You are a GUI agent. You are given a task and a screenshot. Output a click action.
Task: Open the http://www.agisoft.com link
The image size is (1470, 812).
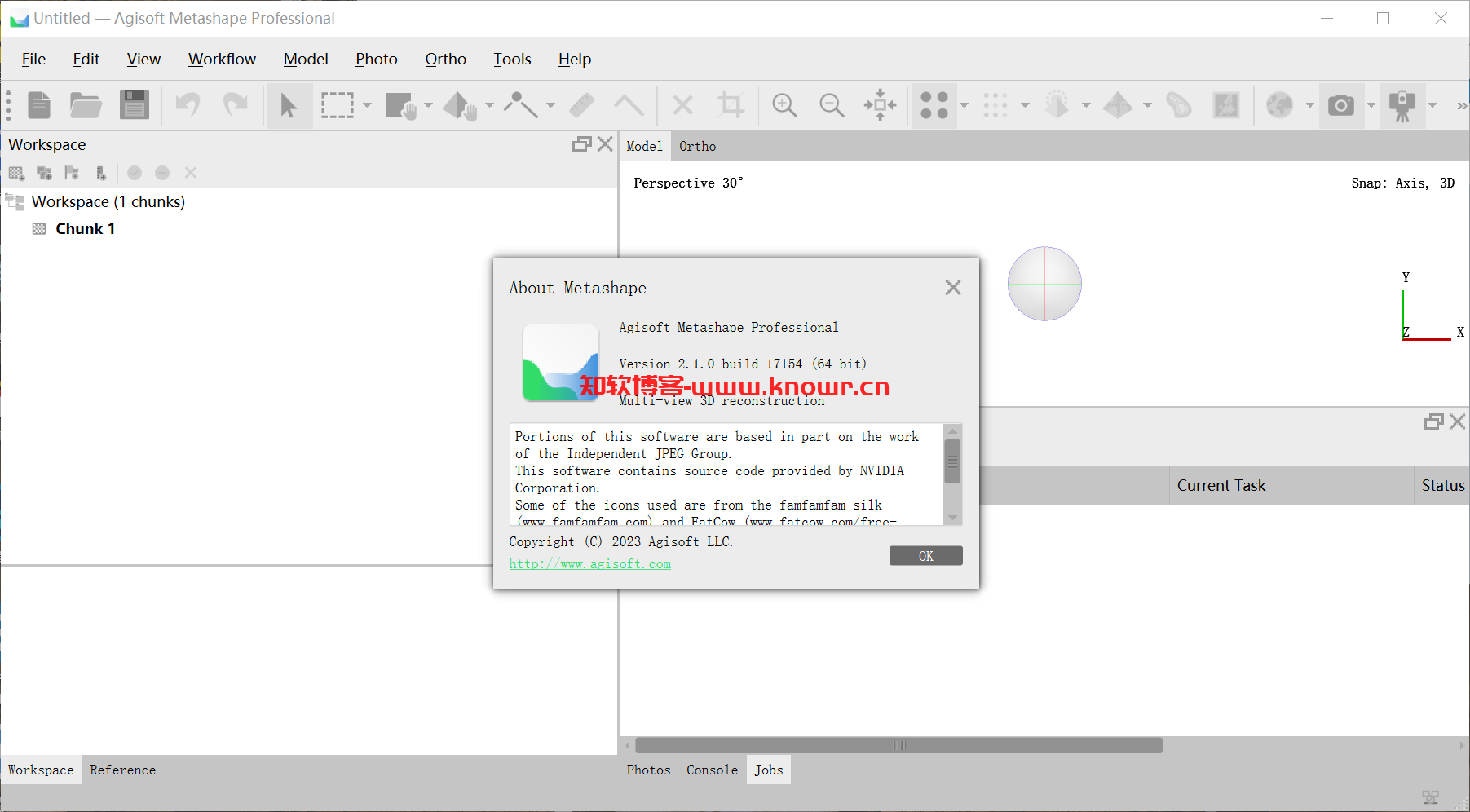[x=590, y=564]
